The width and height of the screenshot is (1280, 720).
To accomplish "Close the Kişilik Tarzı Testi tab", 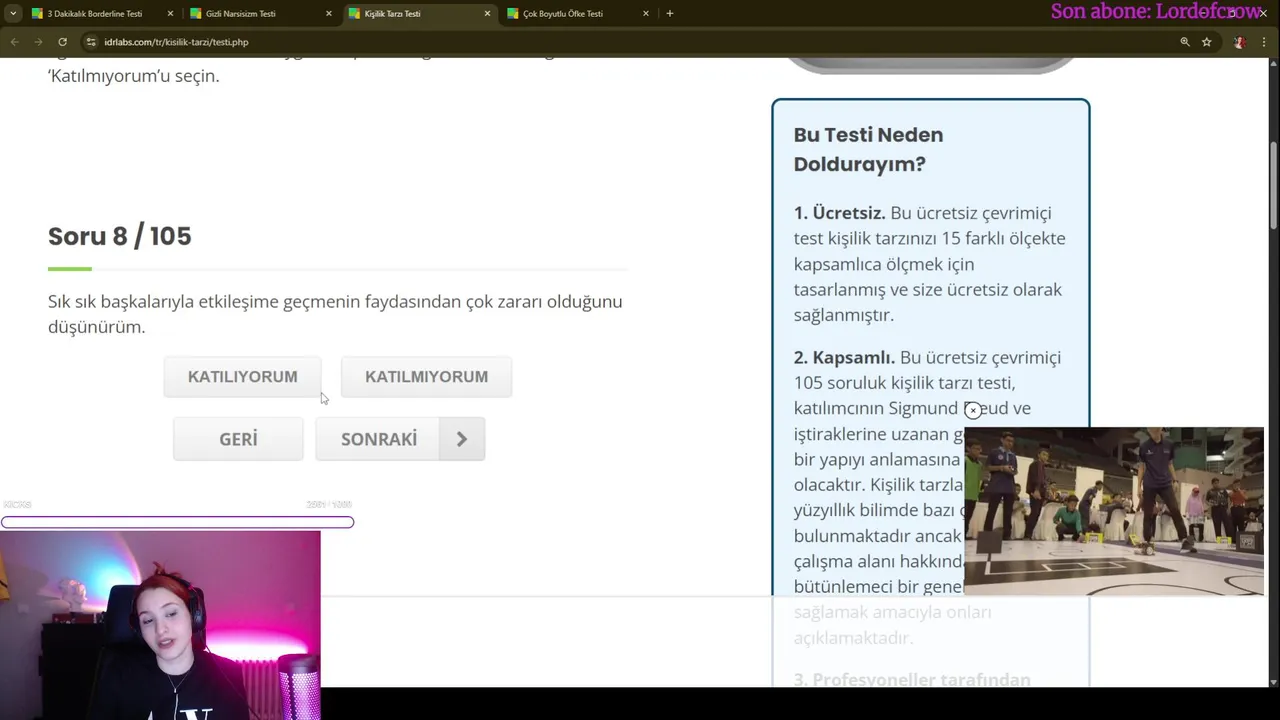I will [487, 14].
